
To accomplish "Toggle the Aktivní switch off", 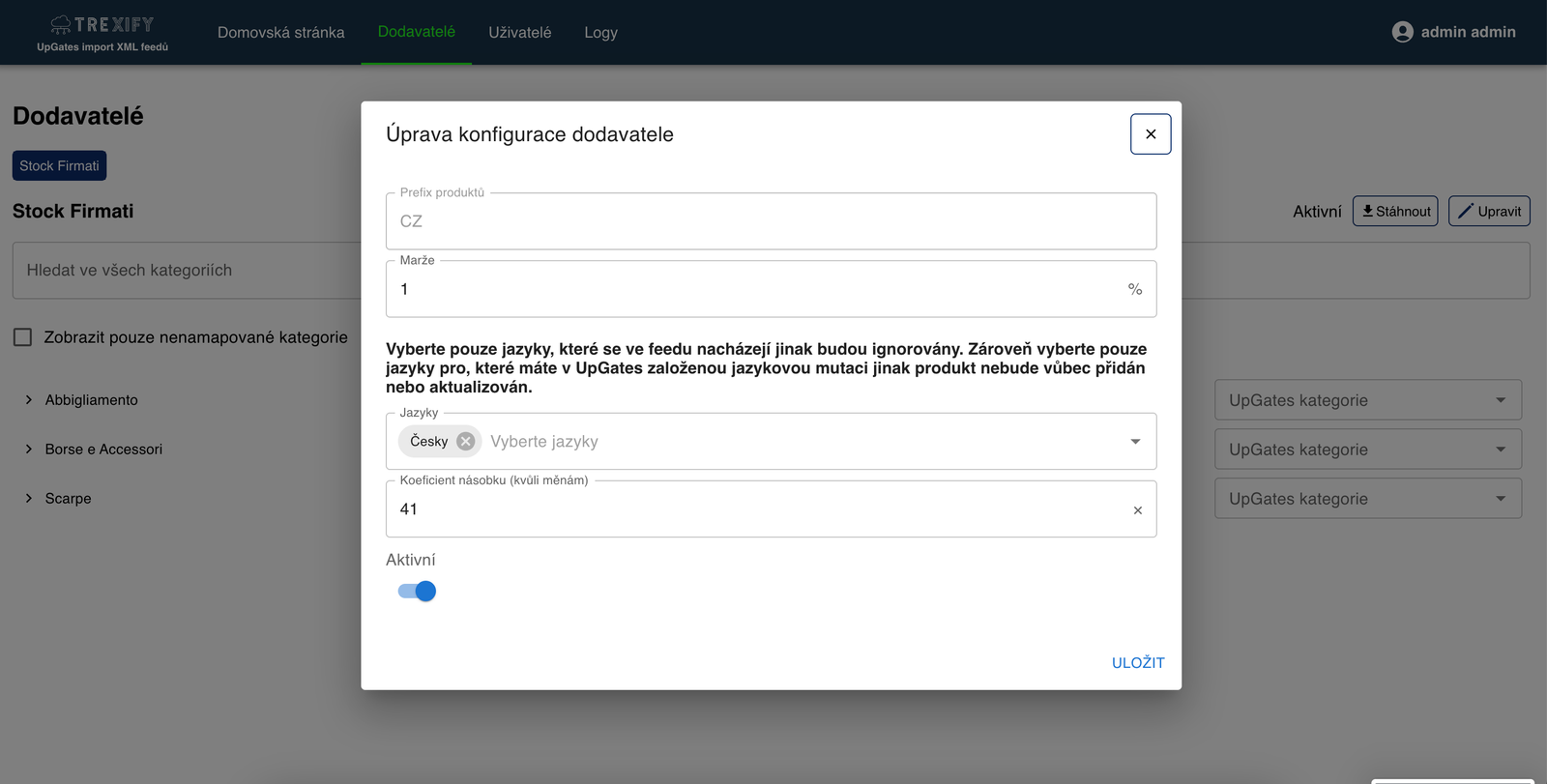I will (x=418, y=592).
